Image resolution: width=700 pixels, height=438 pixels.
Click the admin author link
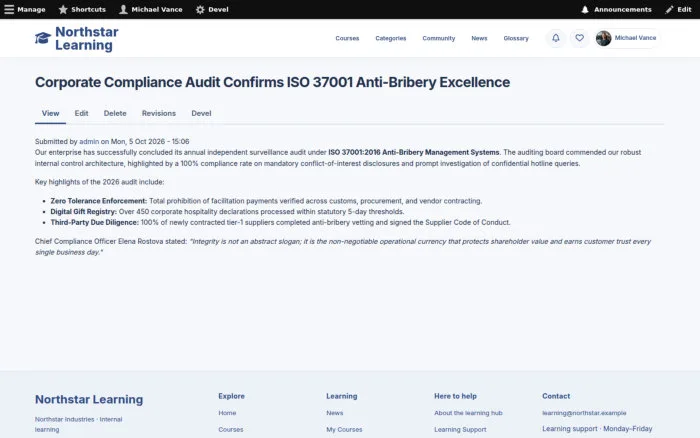[89, 142]
